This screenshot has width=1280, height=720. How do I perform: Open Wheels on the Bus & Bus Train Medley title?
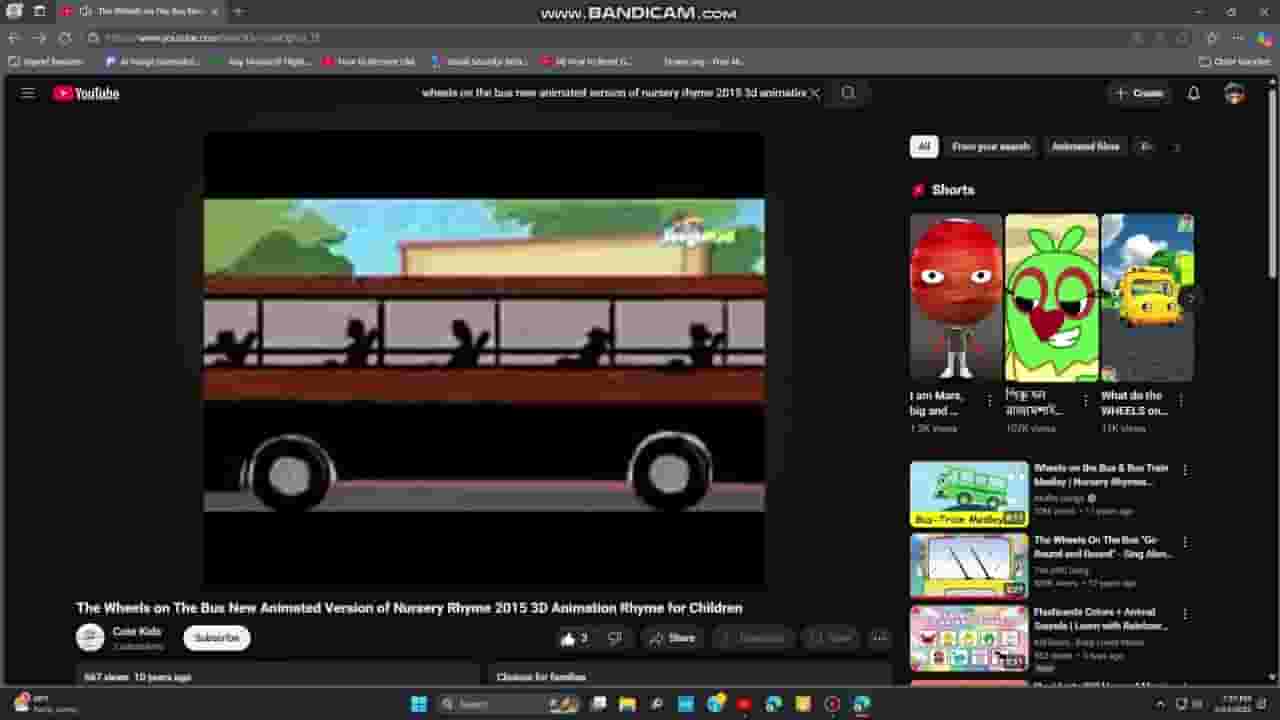(1101, 475)
